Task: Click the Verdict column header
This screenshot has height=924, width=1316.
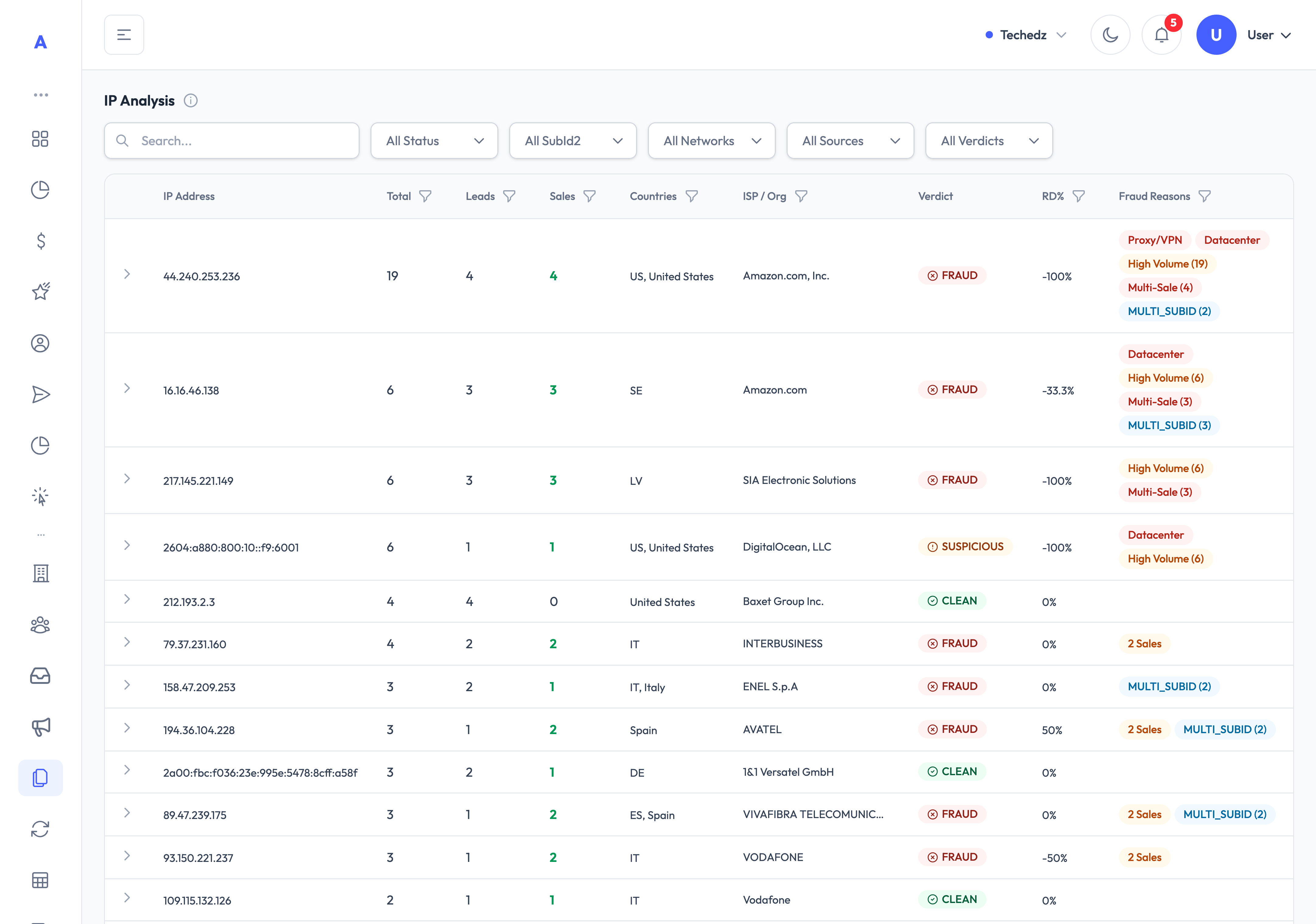Action: [935, 196]
